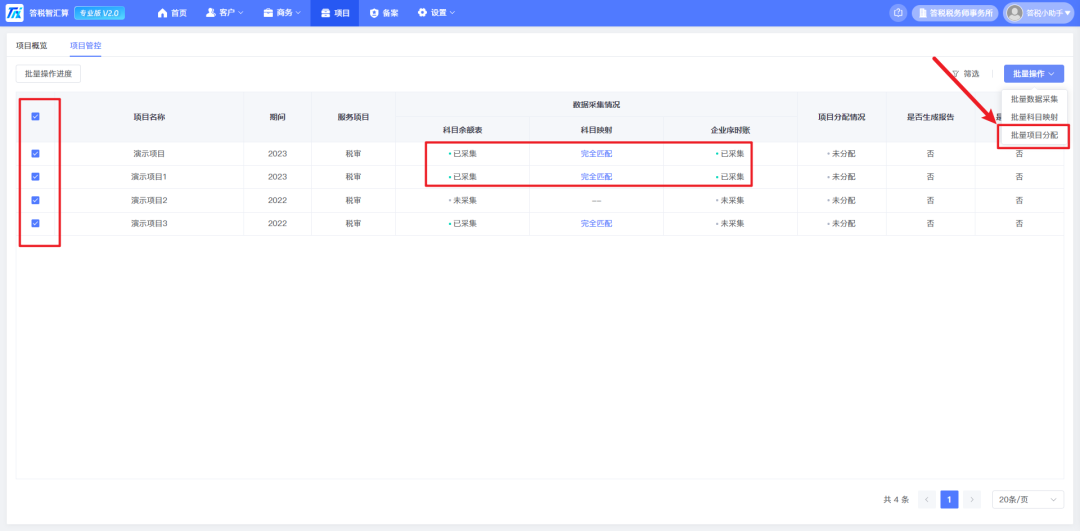Screen dimensions: 1080x531
Task: Open 完全匹配 link for 演示项目3
Action: pyautogui.click(x=596, y=223)
